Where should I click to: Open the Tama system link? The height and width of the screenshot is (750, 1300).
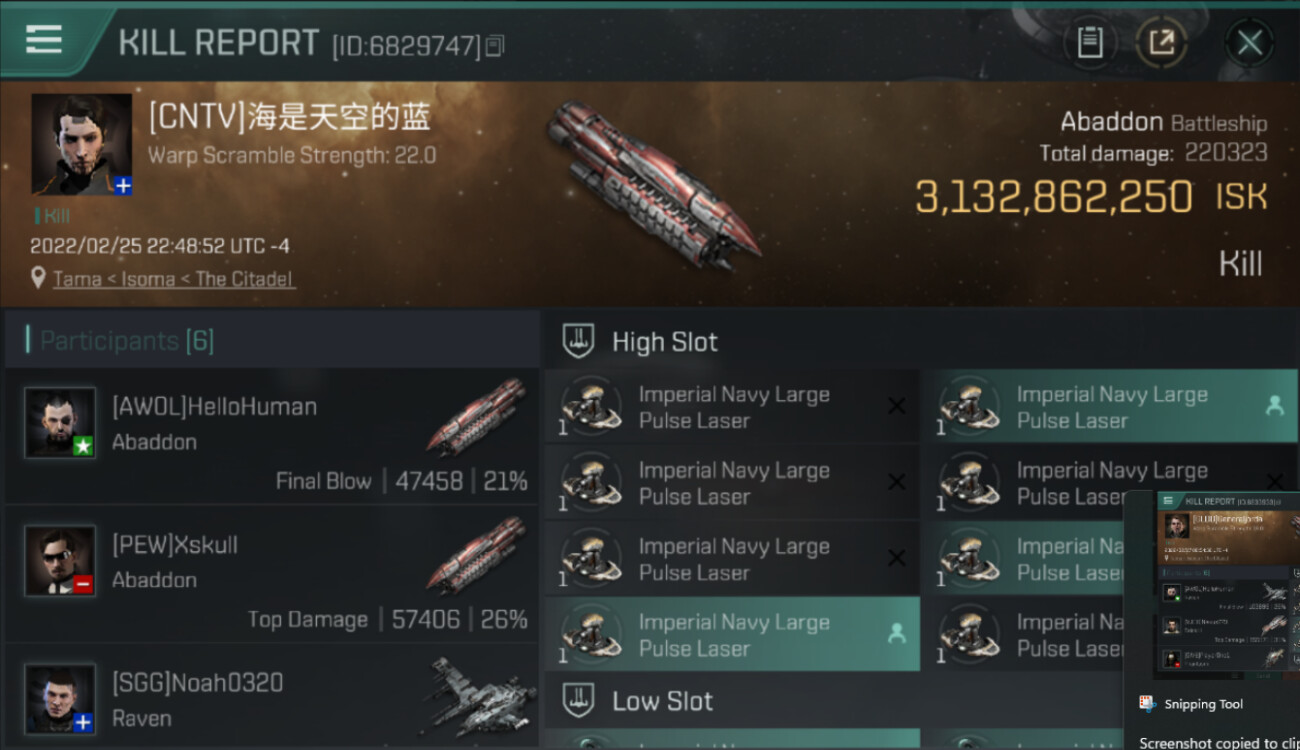pyautogui.click(x=77, y=279)
